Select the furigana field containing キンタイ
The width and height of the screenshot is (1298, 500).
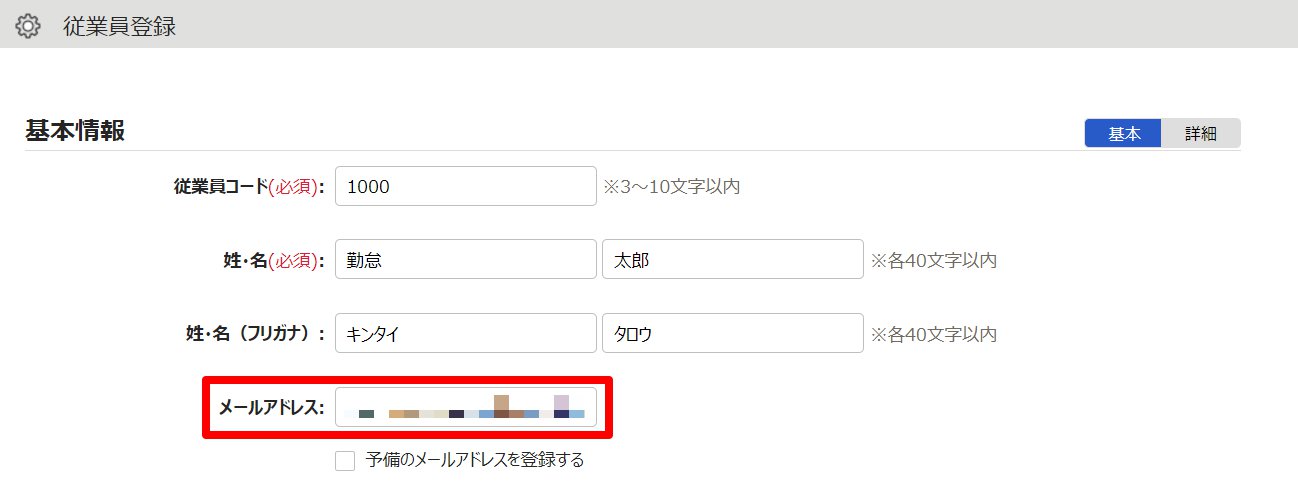(465, 334)
